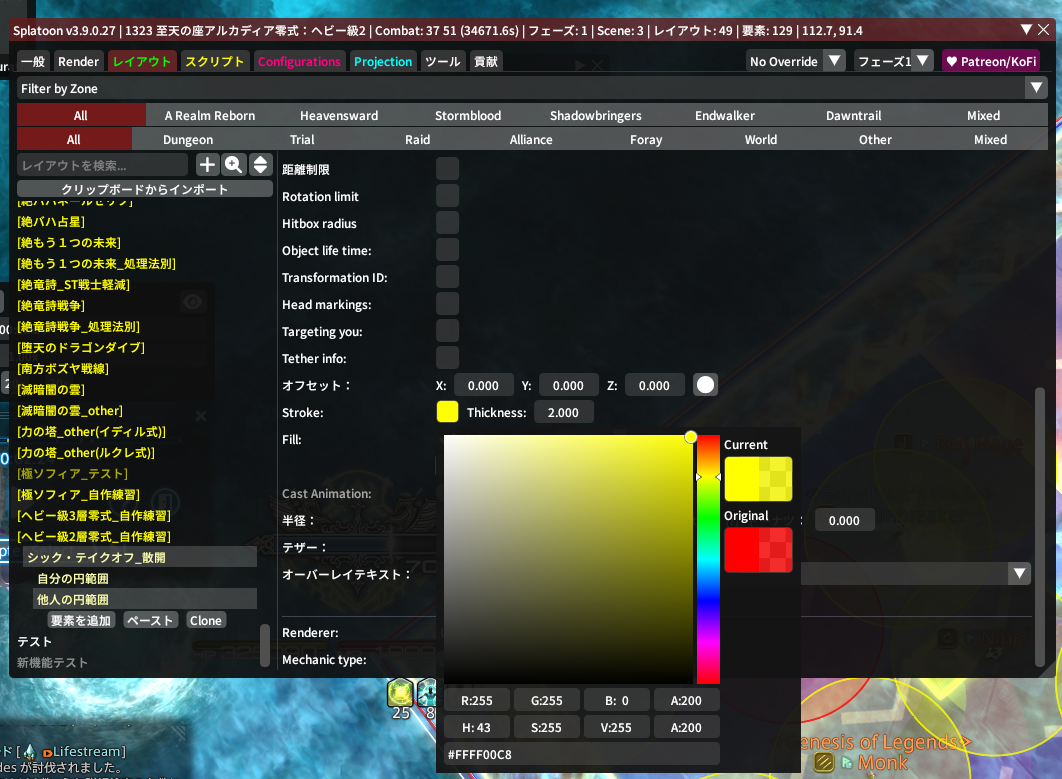
Task: Expand the Filter by Zone dropdown
Action: [x=1036, y=89]
